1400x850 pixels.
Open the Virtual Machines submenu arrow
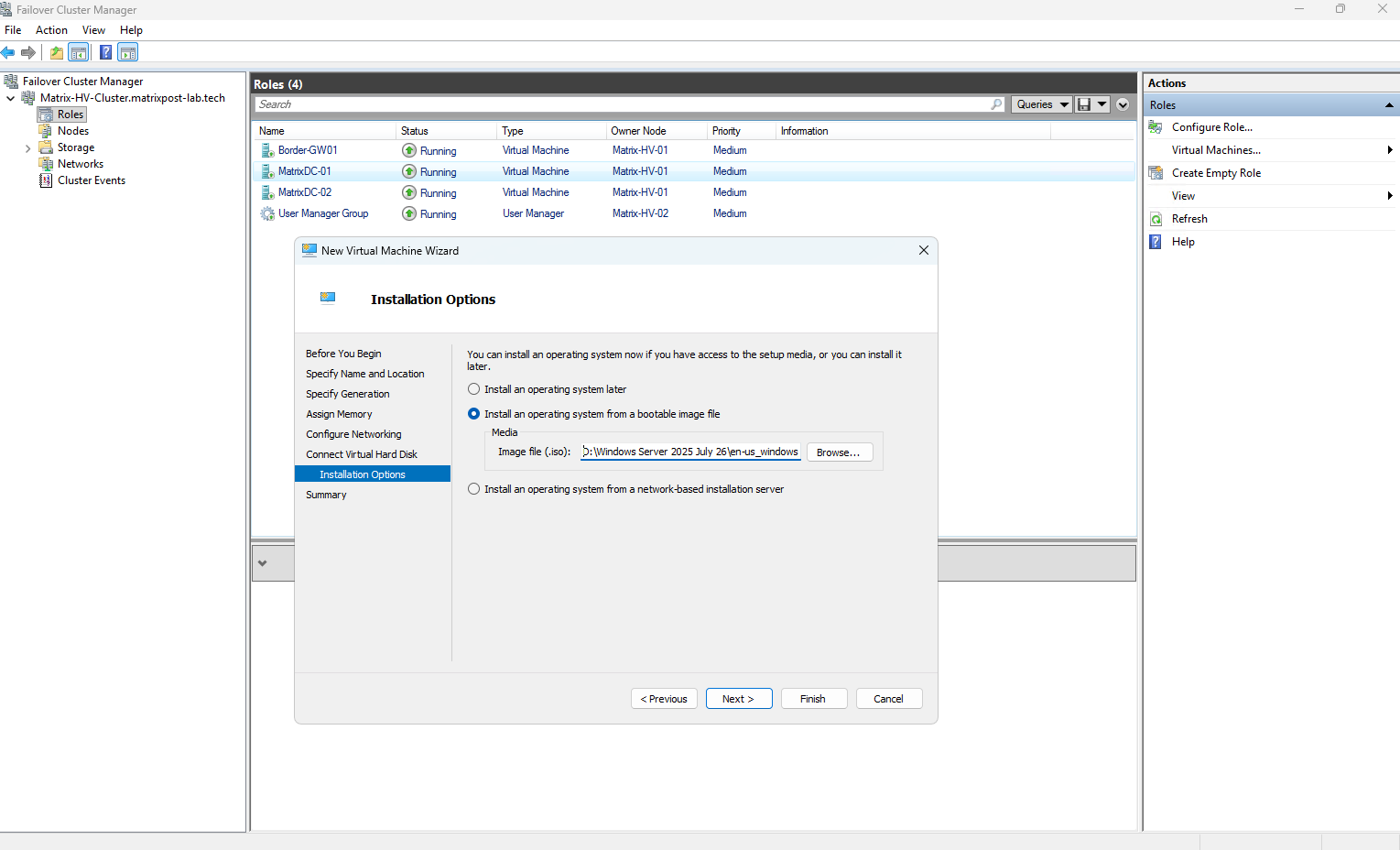point(1390,150)
